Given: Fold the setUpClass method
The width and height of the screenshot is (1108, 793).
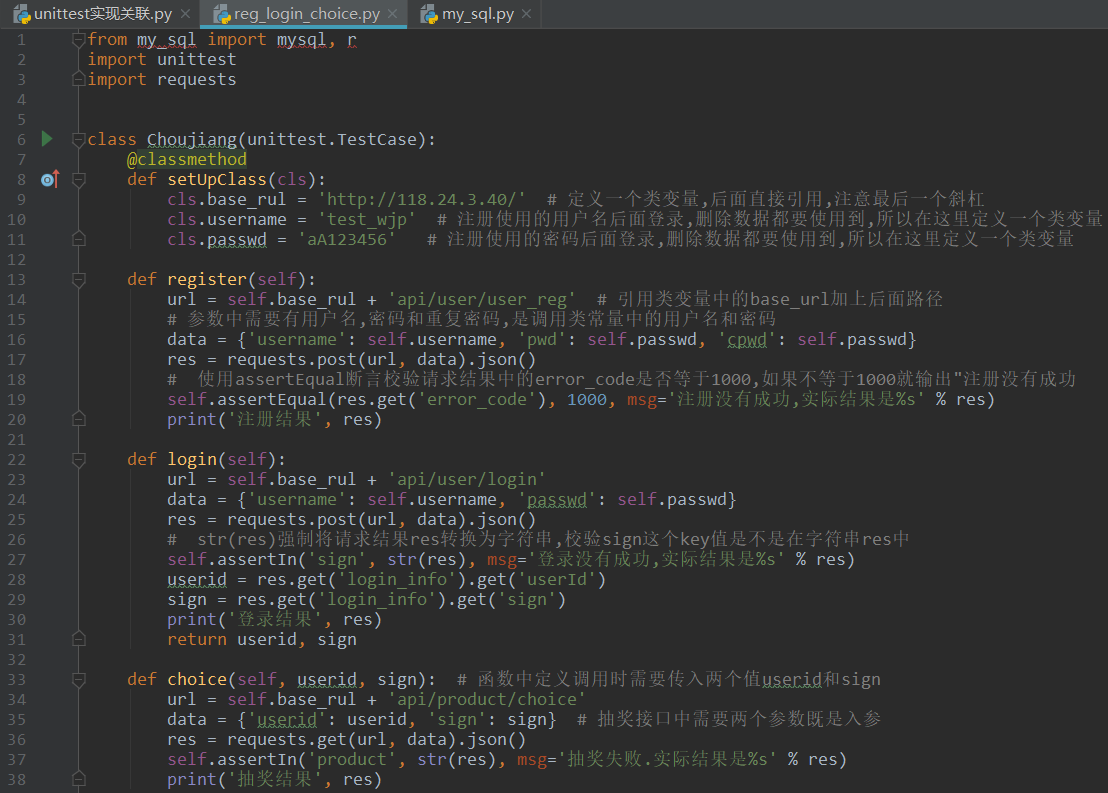Looking at the screenshot, I should [x=79, y=179].
